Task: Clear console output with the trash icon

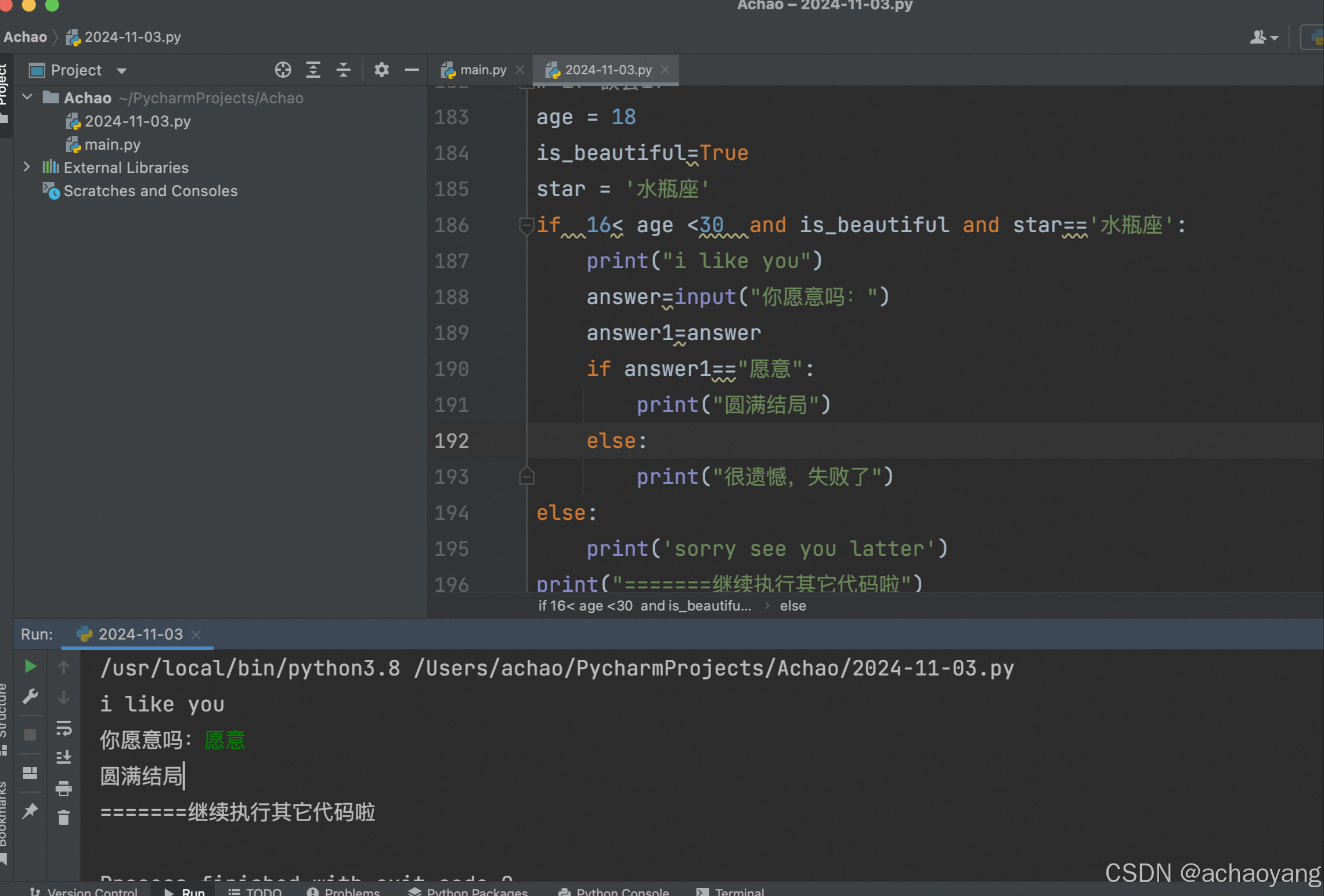Action: pos(63,818)
